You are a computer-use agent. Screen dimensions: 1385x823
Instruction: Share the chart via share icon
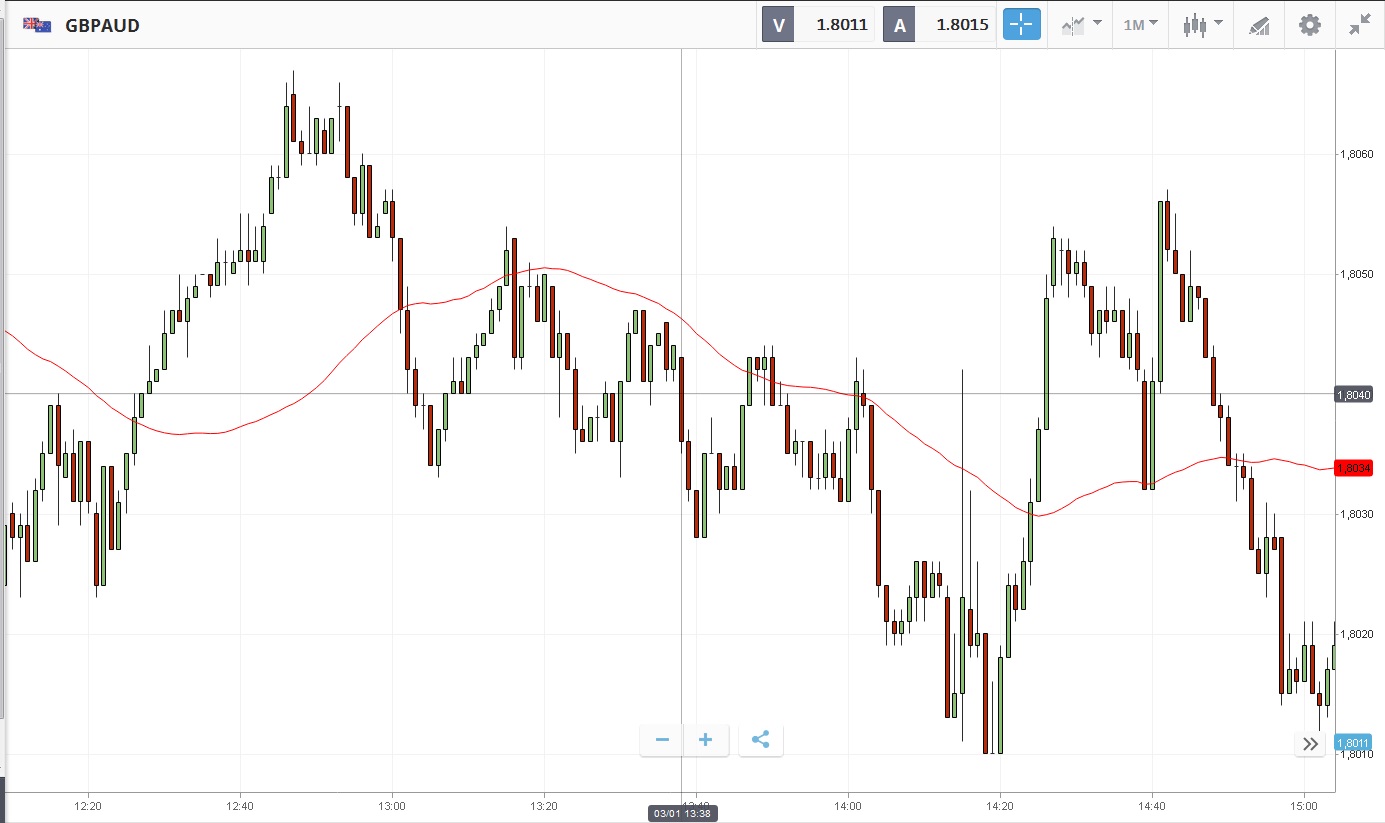[760, 740]
